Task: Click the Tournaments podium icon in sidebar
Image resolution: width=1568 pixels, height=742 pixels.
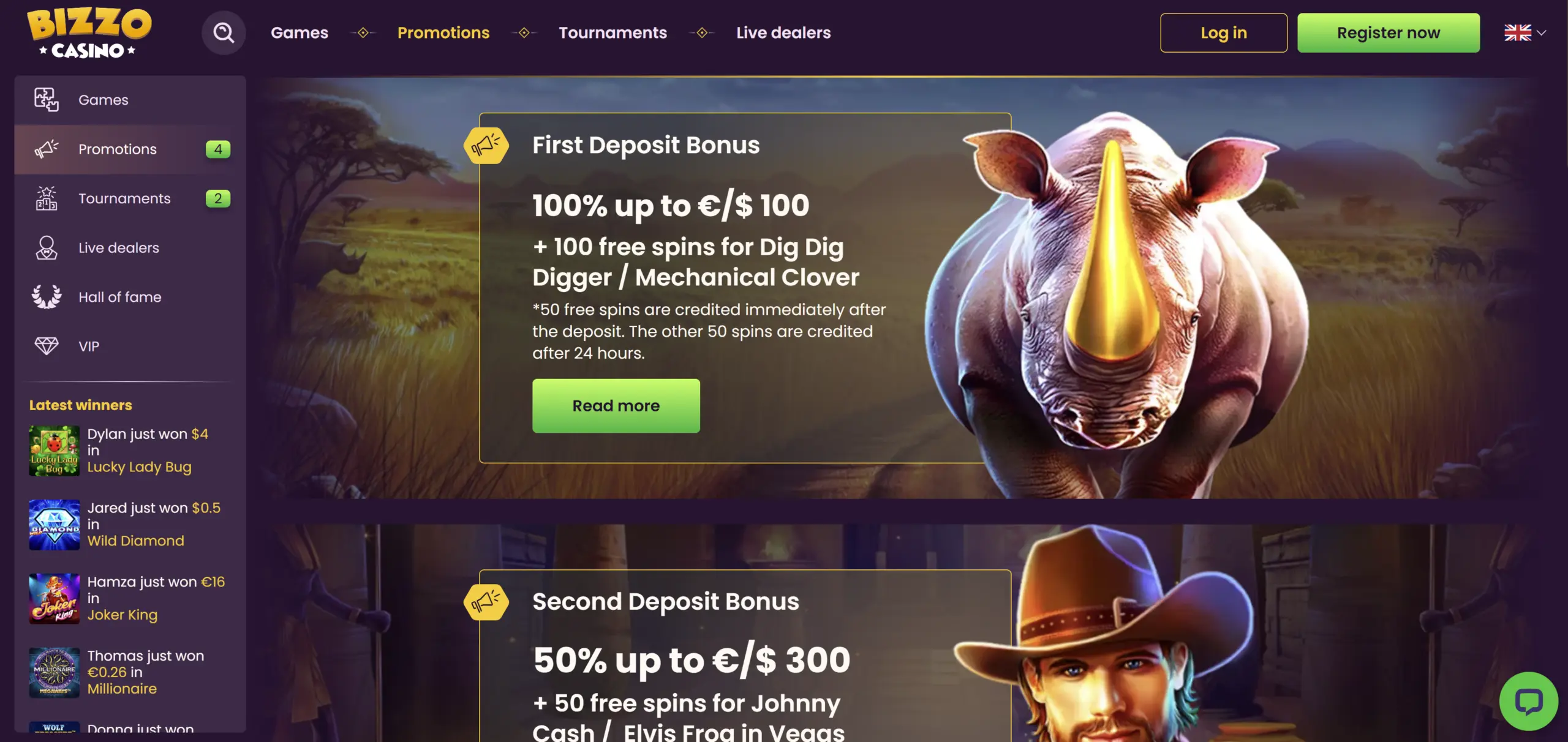Action: coord(47,198)
